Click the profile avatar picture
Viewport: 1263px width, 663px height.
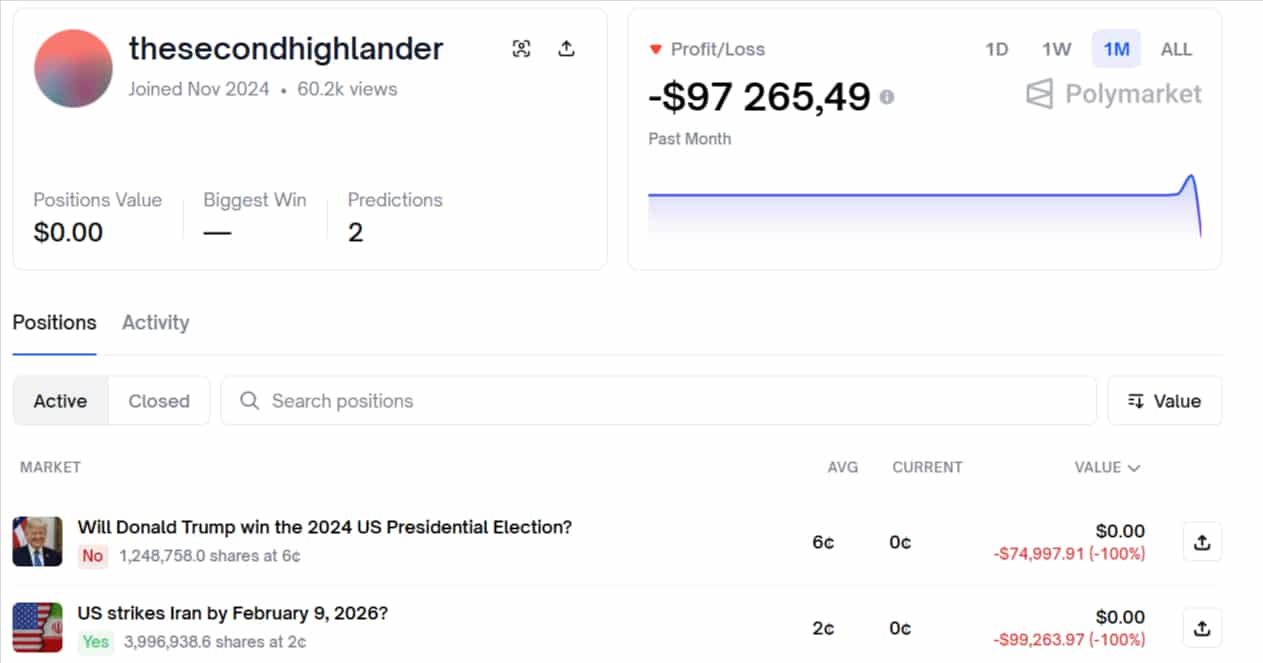click(73, 68)
